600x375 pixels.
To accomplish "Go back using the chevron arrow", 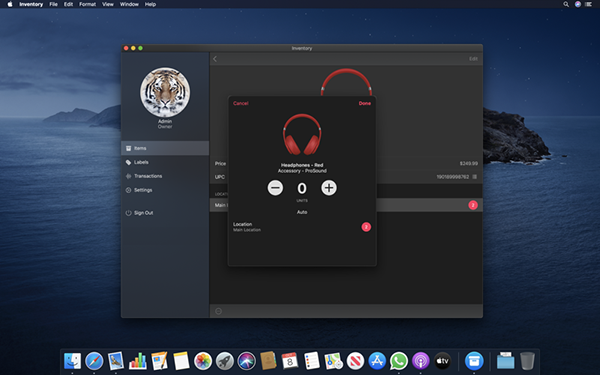I will [x=215, y=59].
